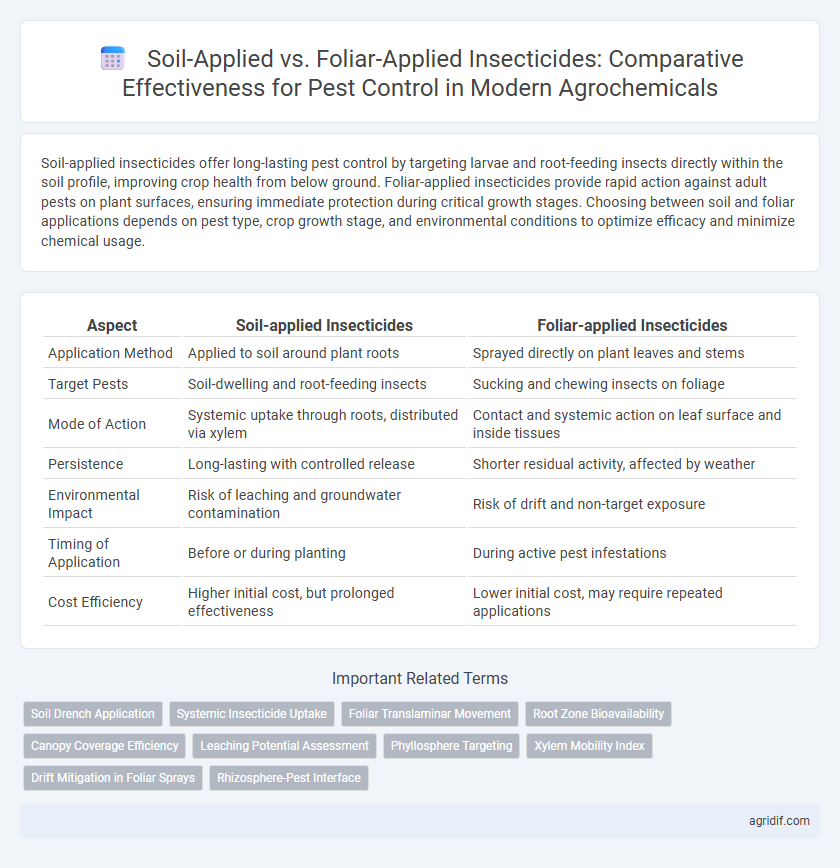Select the Application Method row label
Screen dimensions: 840x868
coord(110,353)
